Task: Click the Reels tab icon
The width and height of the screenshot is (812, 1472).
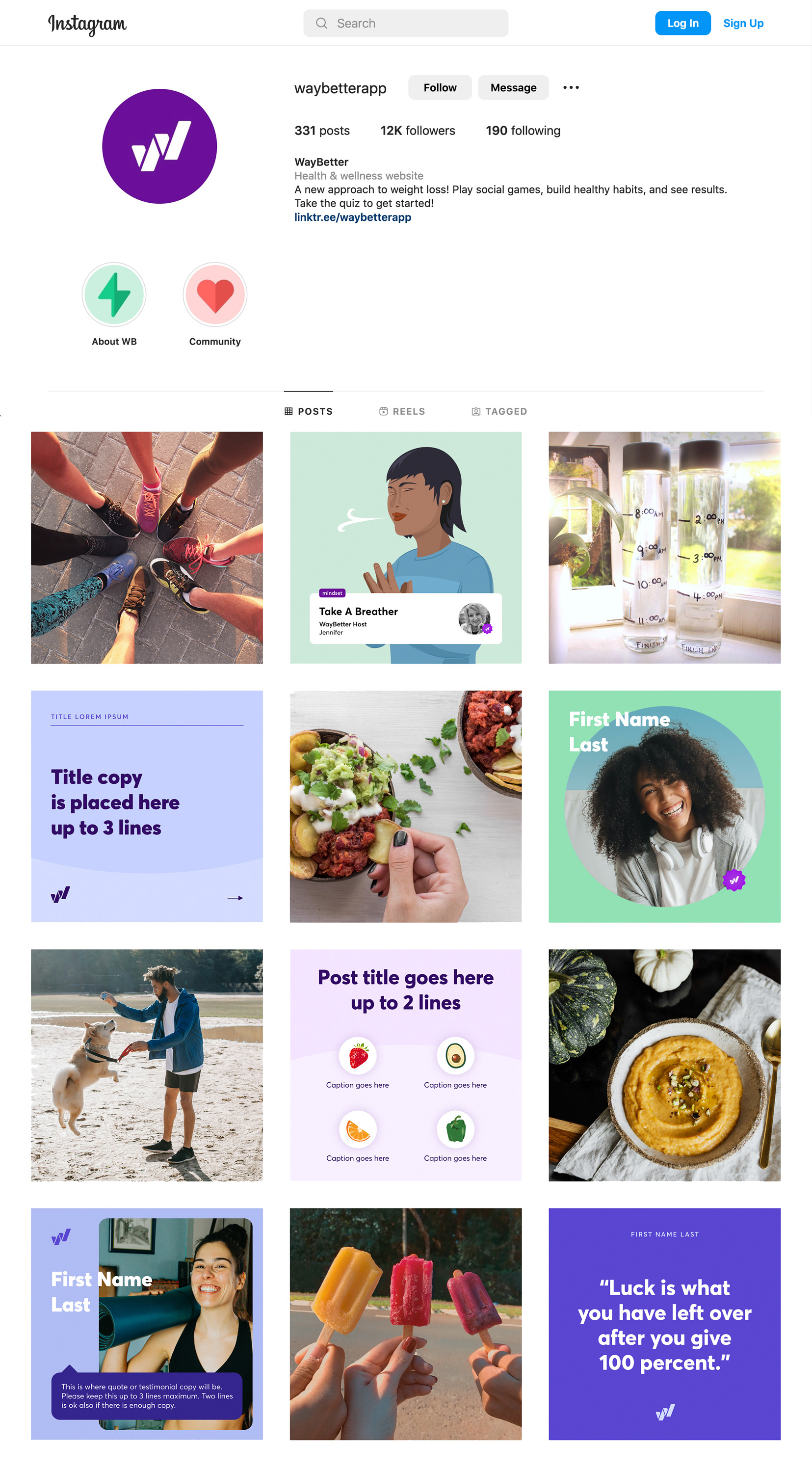Action: pos(384,411)
